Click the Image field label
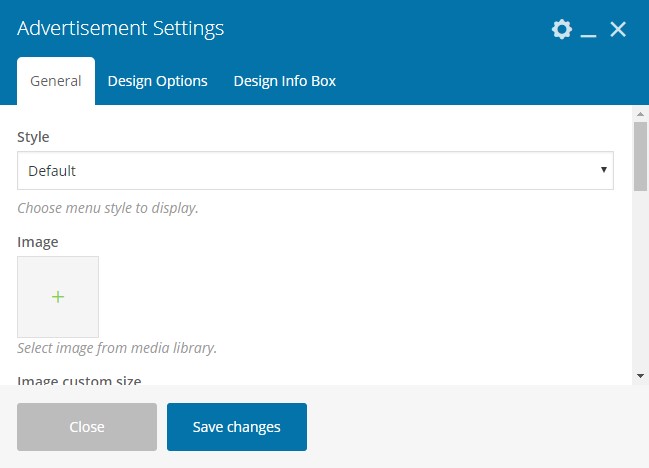 [x=38, y=242]
